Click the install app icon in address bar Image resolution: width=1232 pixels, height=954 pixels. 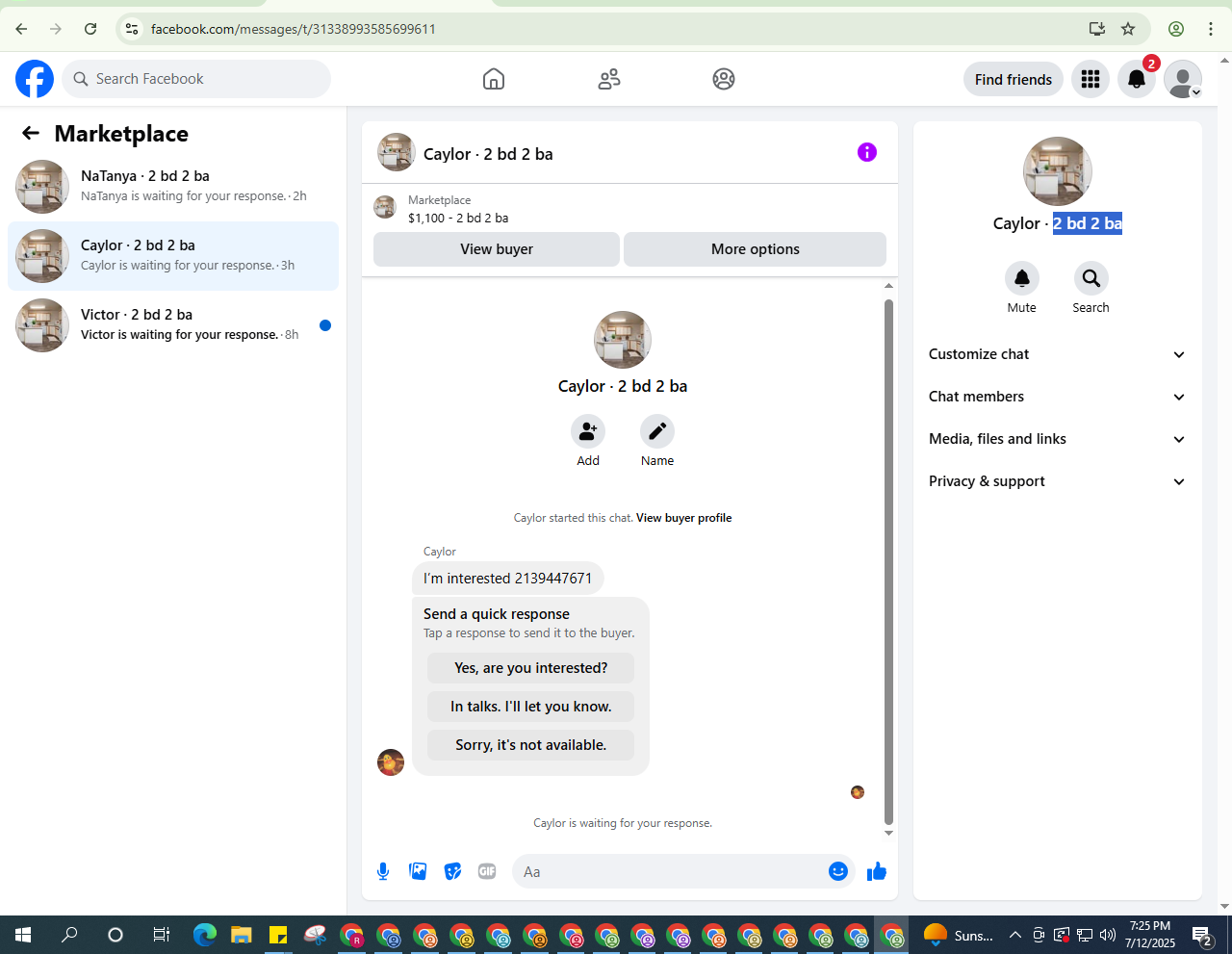(x=1097, y=29)
